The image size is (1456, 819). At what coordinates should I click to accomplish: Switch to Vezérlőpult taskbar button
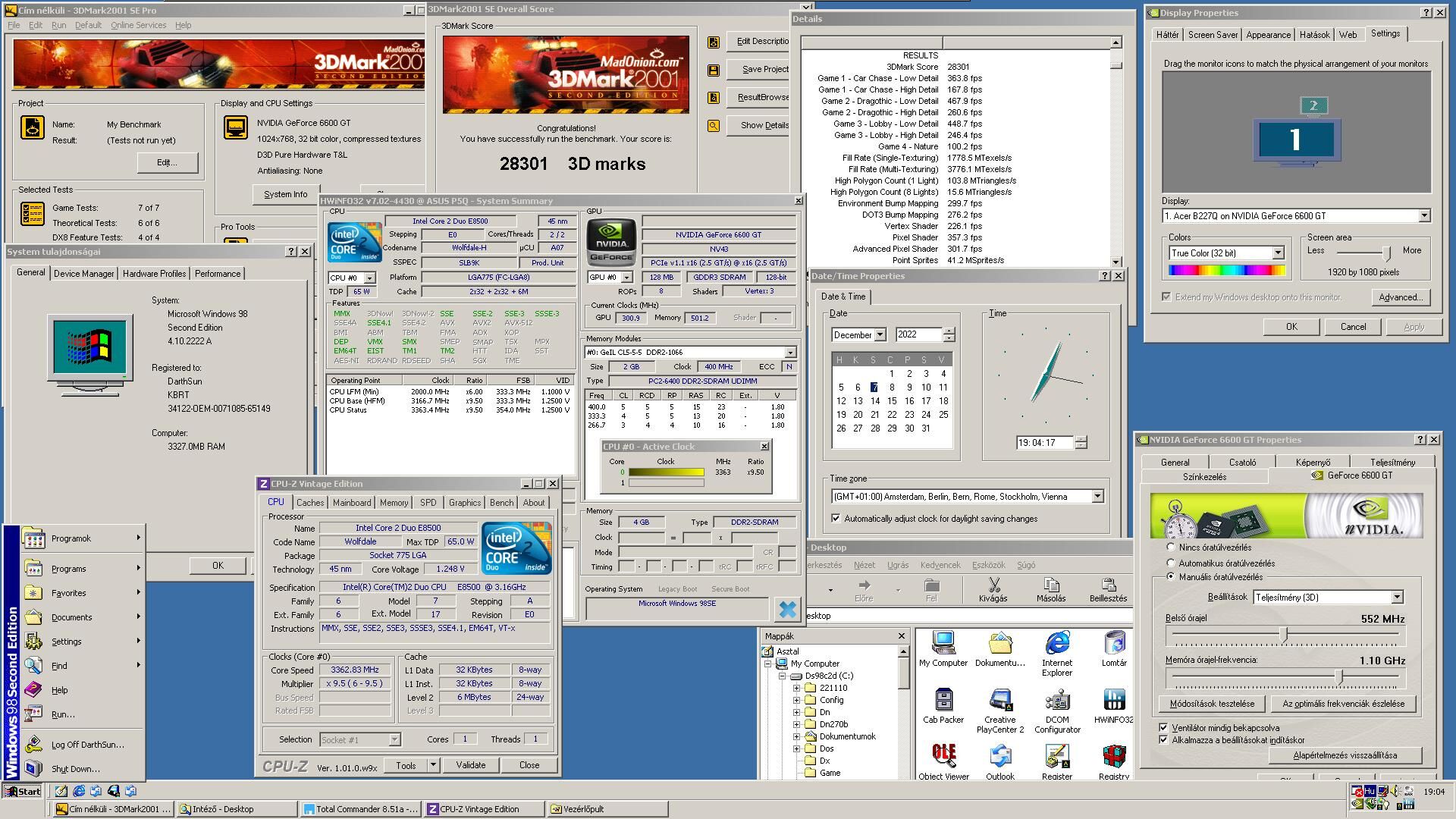coord(607,809)
